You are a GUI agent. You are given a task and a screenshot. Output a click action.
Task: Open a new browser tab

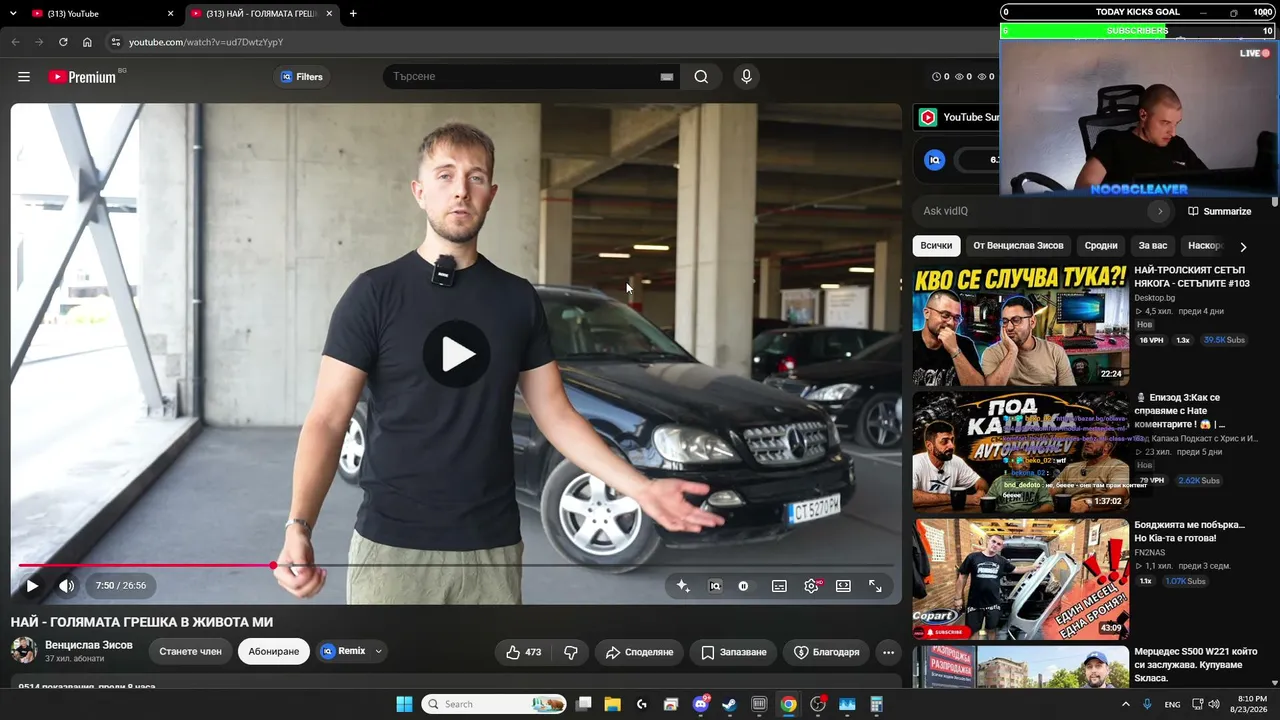point(353,14)
